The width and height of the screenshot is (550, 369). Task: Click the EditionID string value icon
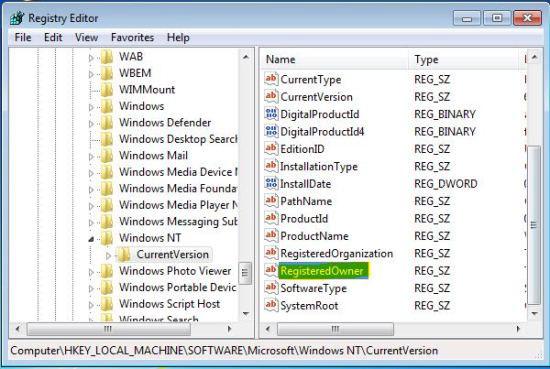point(271,149)
